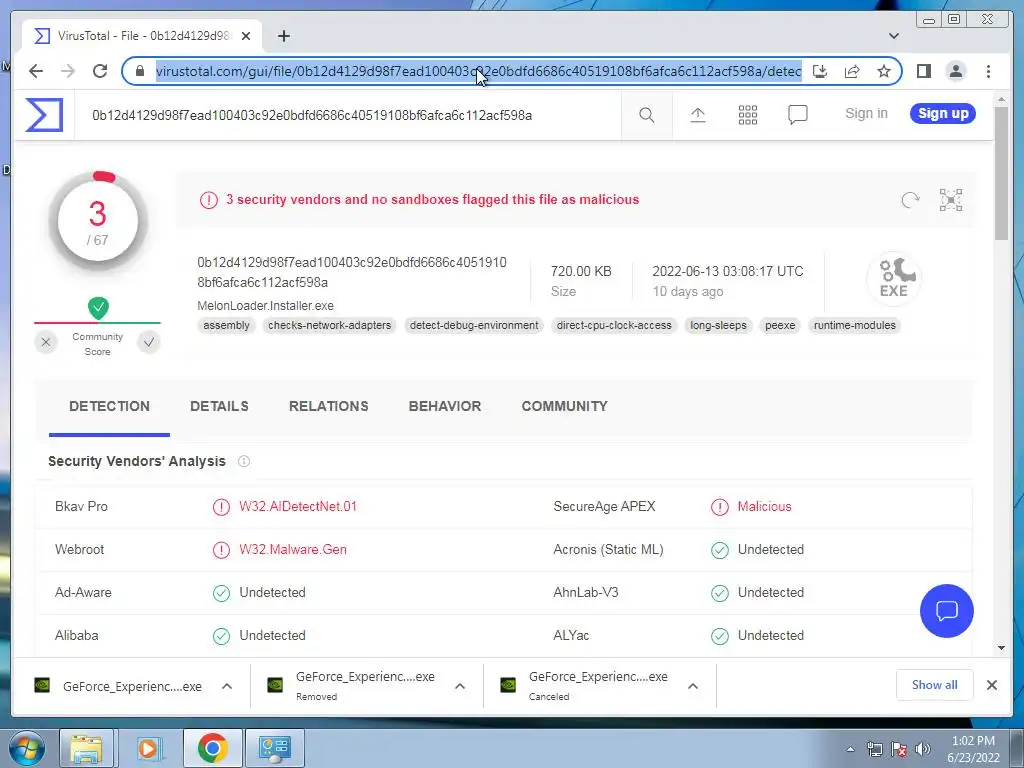Screen dimensions: 1024x768
Task: Click the assembly tag
Action: click(226, 325)
